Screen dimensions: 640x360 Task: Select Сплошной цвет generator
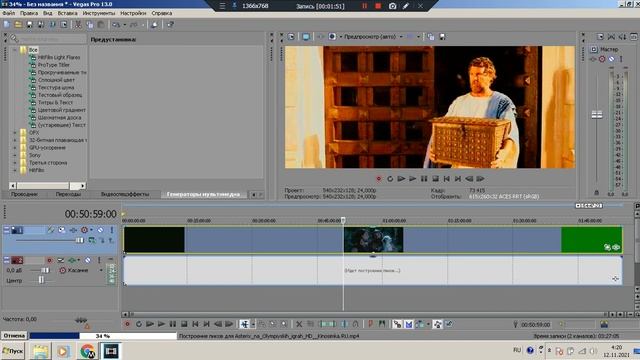[56, 80]
